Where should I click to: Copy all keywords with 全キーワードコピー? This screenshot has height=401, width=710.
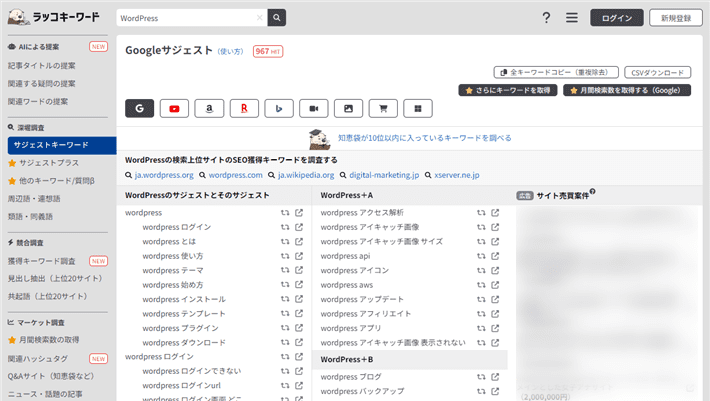point(555,72)
